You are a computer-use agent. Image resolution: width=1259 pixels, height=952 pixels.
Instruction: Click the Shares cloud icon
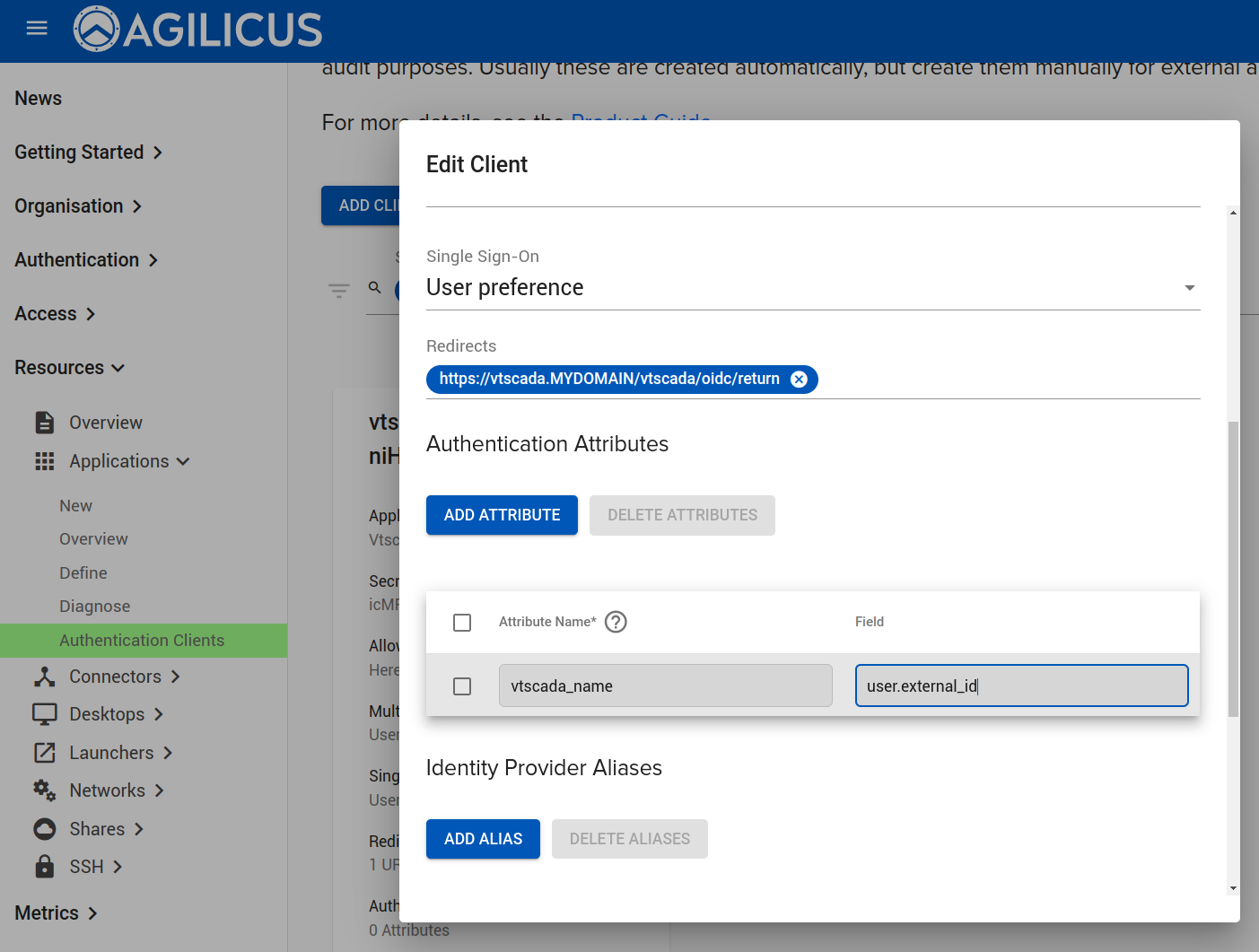pyautogui.click(x=44, y=829)
